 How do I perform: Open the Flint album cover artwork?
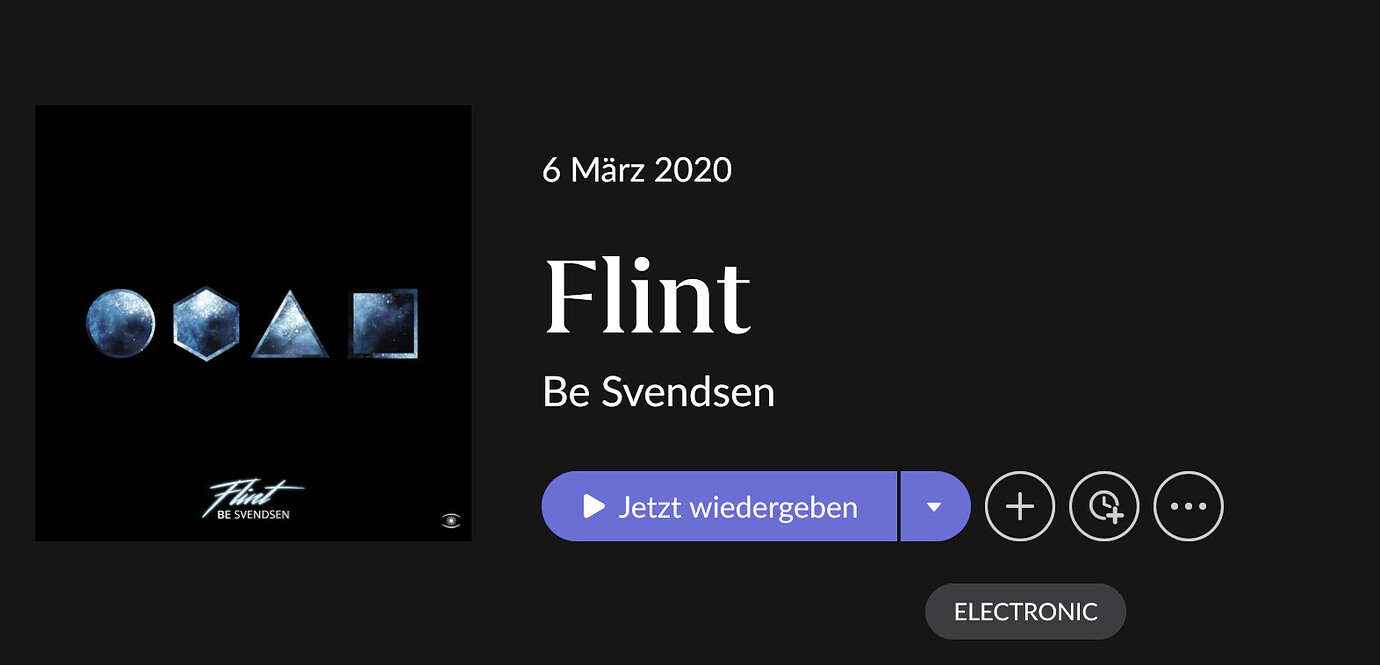pyautogui.click(x=253, y=322)
